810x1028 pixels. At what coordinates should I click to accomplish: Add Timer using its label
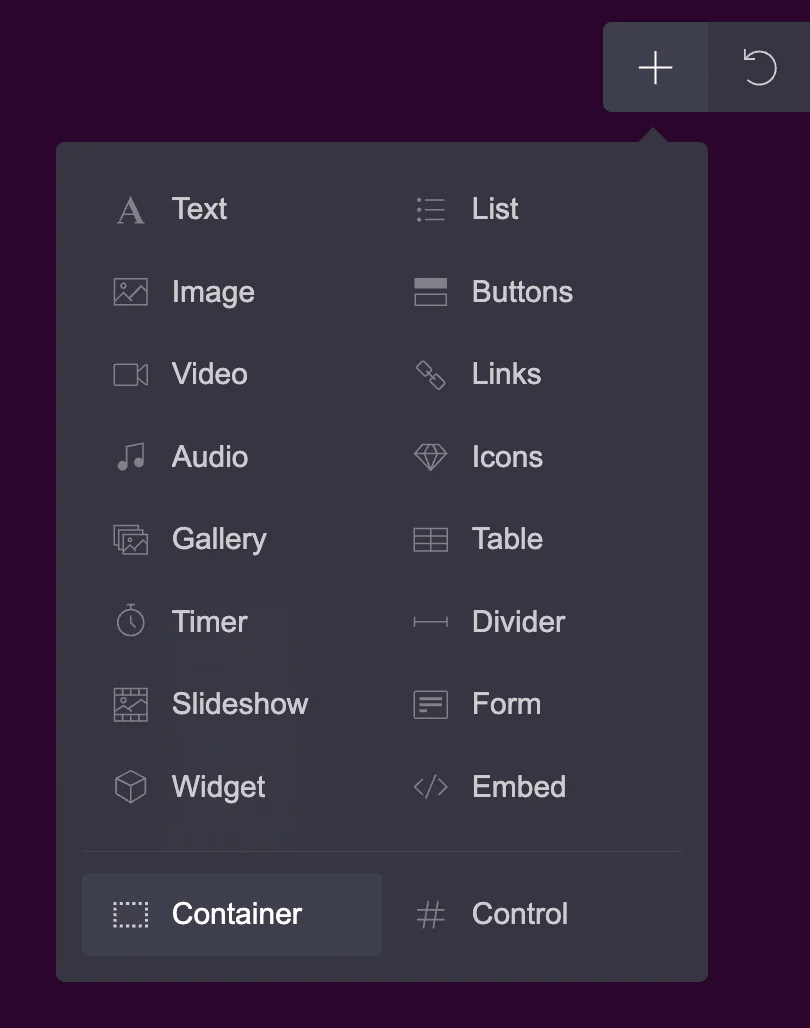[x=210, y=622]
